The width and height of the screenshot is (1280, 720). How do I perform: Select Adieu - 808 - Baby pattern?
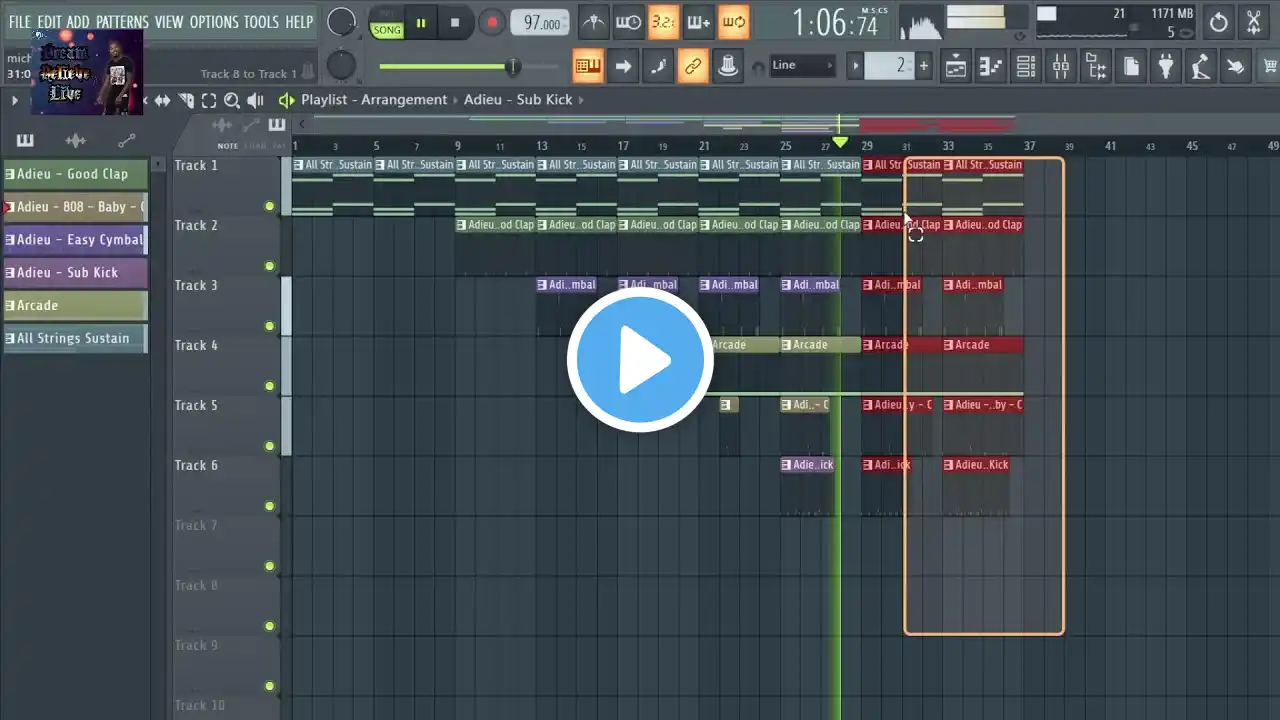[75, 207]
